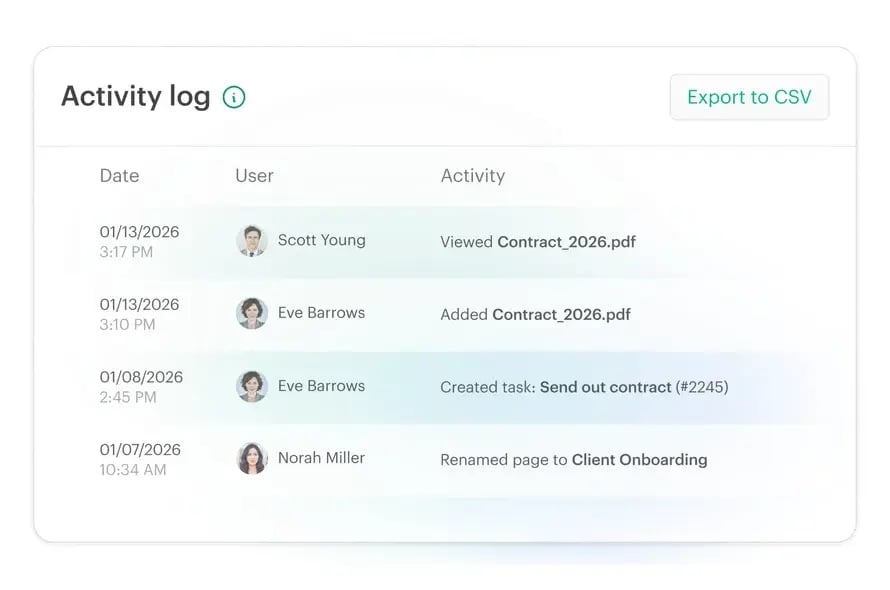Open the Added Contract_2026.pdf activity entry
Screen dimensions: 890x590
pos(535,315)
